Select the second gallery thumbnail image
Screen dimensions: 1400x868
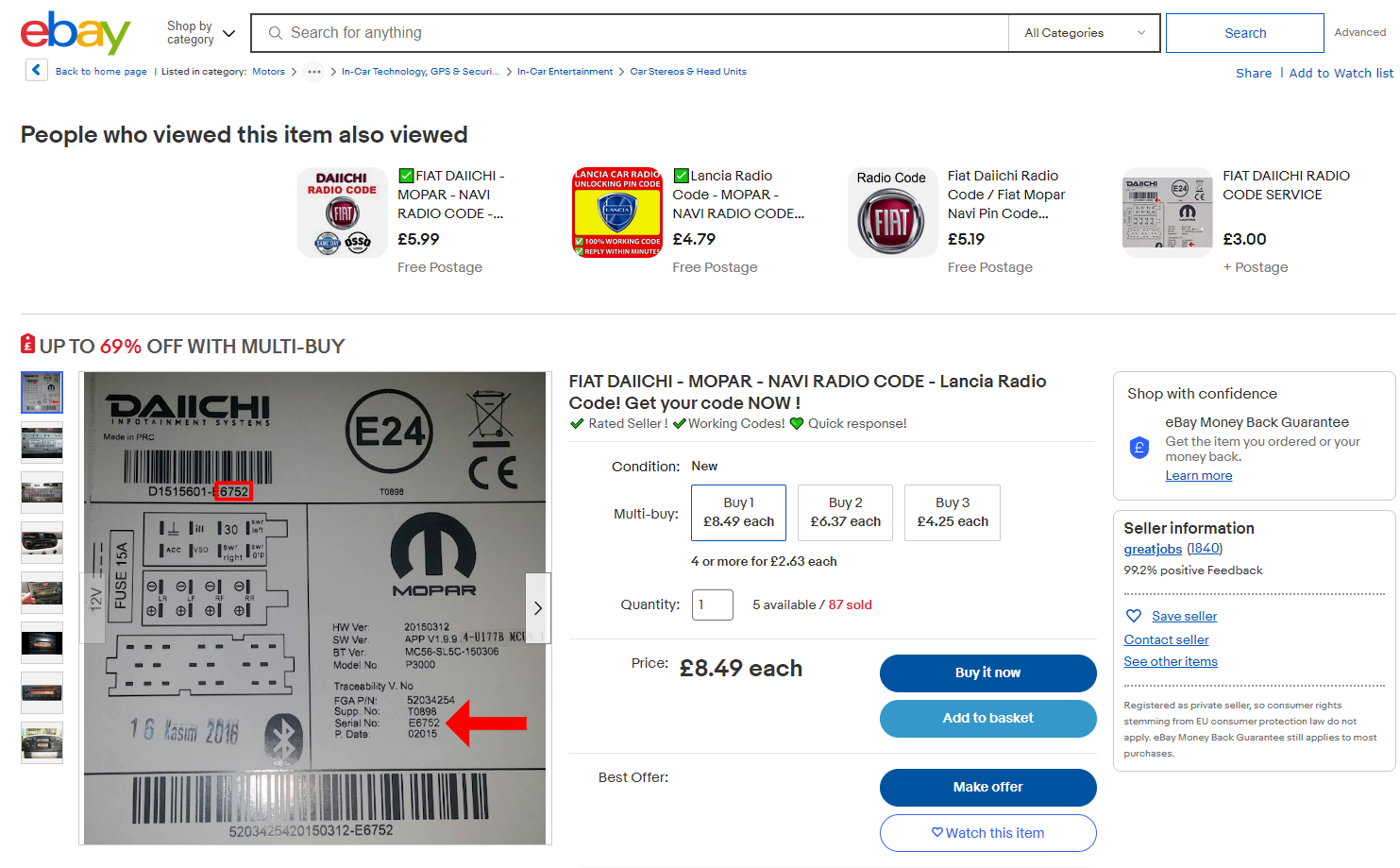(x=42, y=442)
